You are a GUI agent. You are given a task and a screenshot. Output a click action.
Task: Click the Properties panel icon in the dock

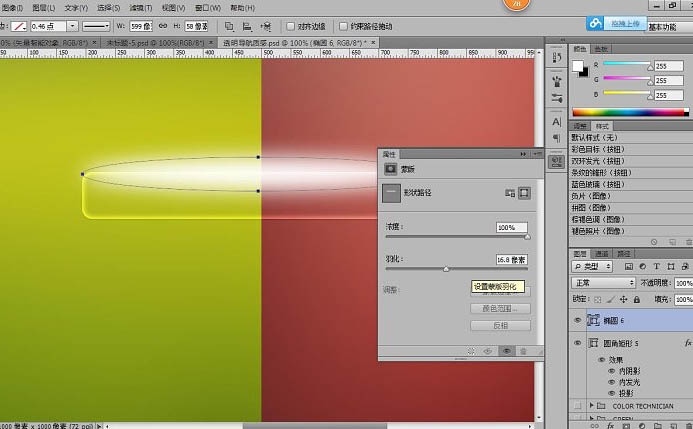[556, 162]
